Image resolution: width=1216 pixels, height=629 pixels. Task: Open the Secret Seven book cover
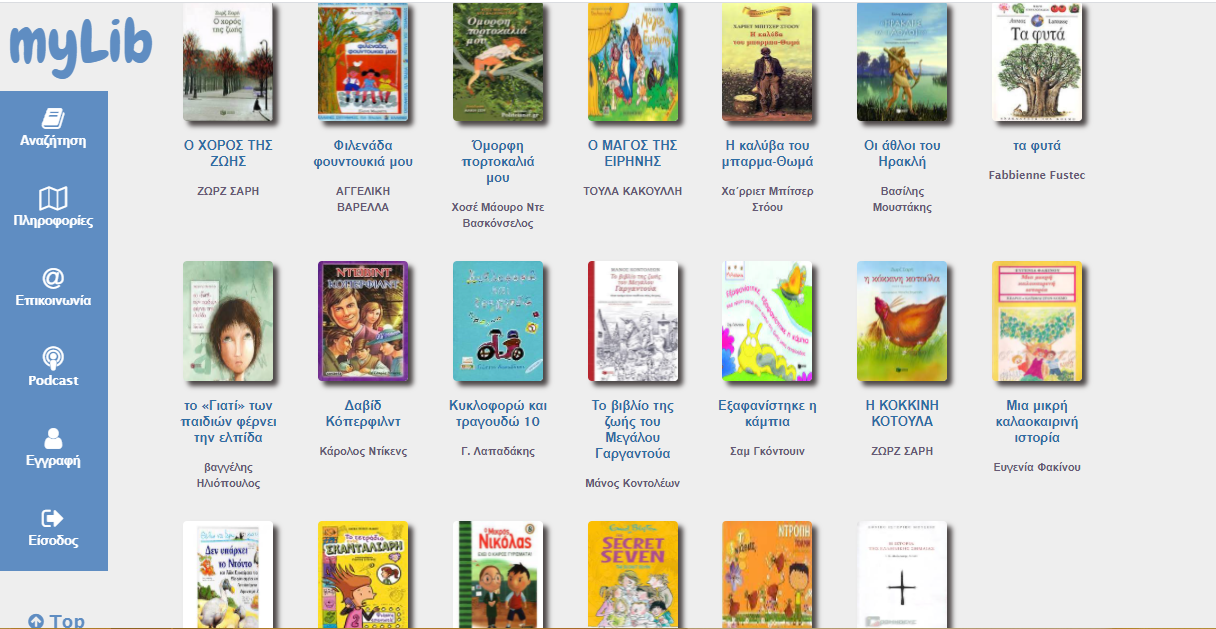point(633,575)
